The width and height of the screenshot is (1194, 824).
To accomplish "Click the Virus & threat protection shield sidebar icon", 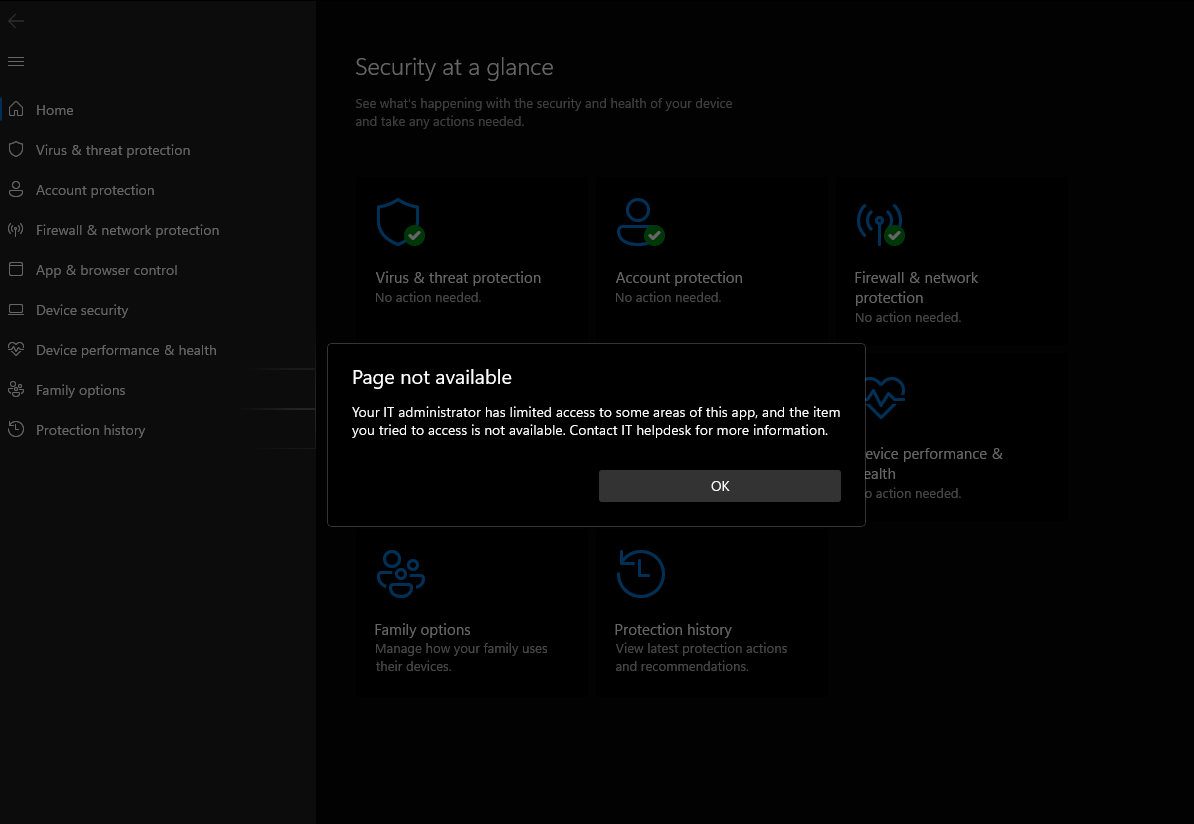I will tap(16, 149).
